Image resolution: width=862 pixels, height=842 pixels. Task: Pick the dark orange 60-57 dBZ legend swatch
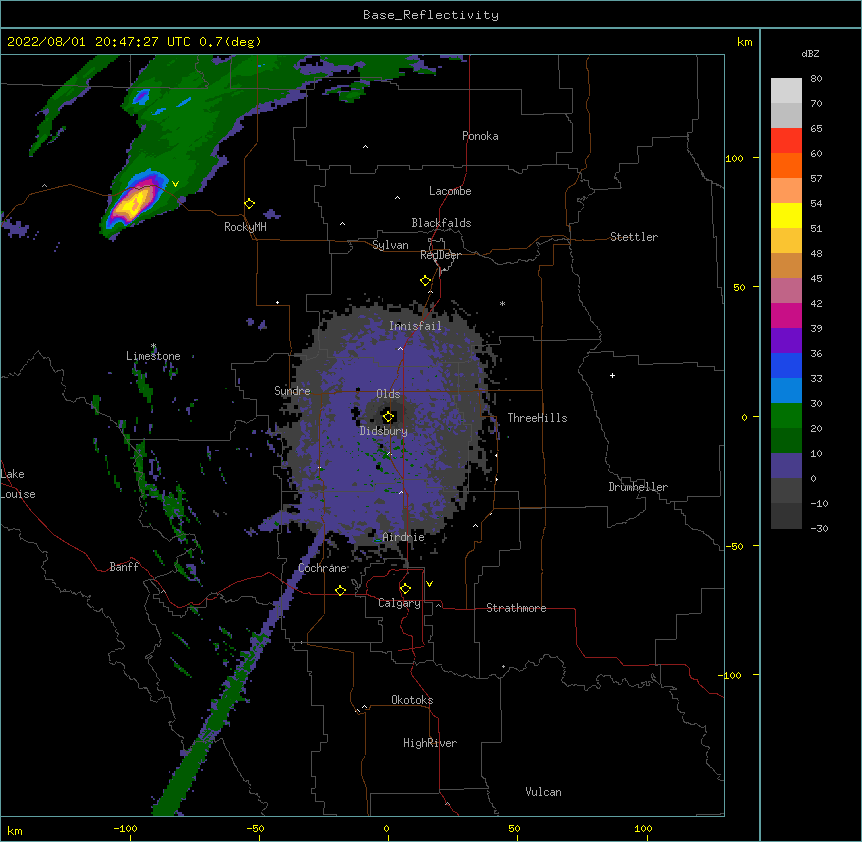786,165
